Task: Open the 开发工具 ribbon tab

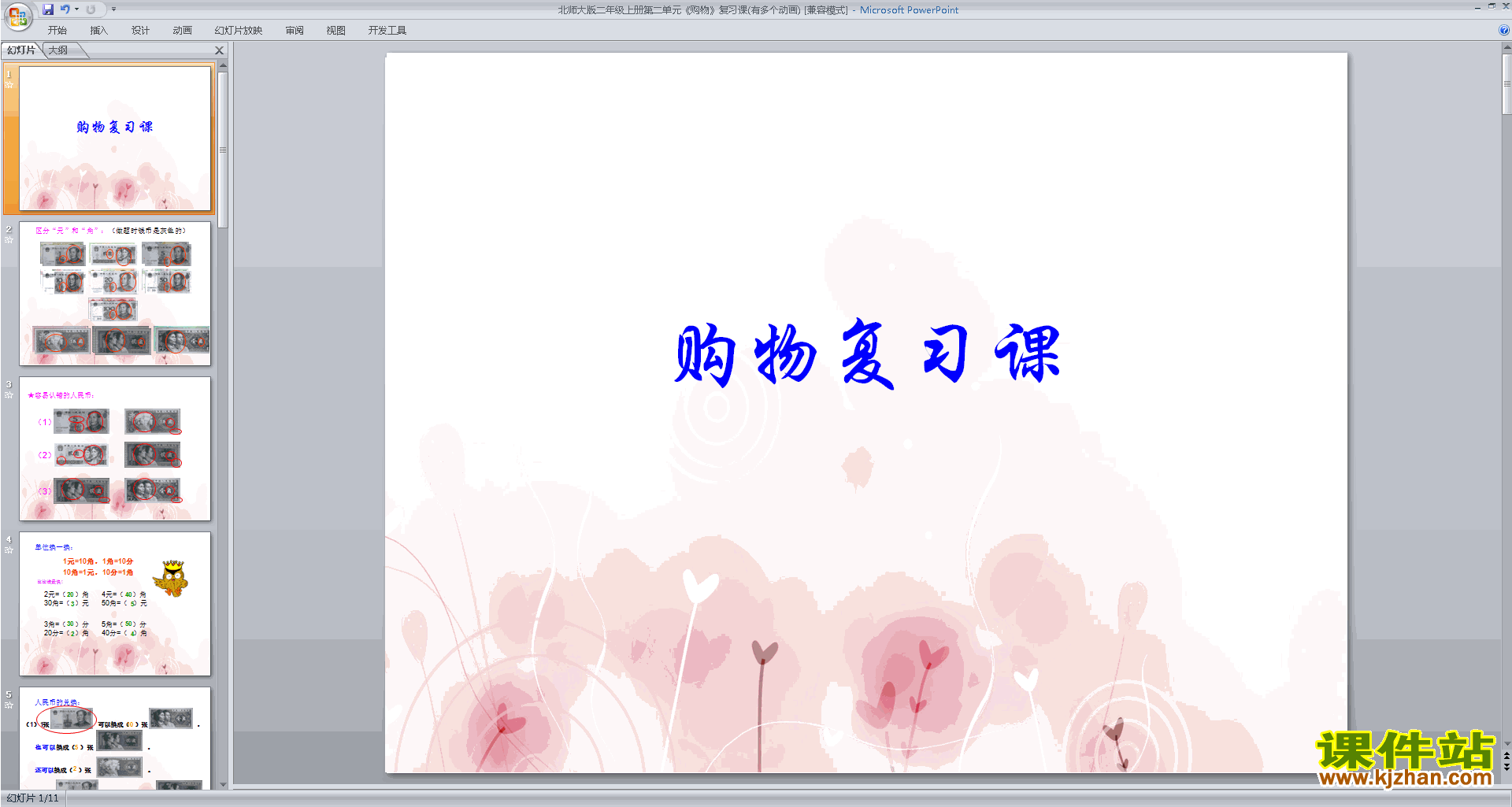Action: tap(387, 31)
